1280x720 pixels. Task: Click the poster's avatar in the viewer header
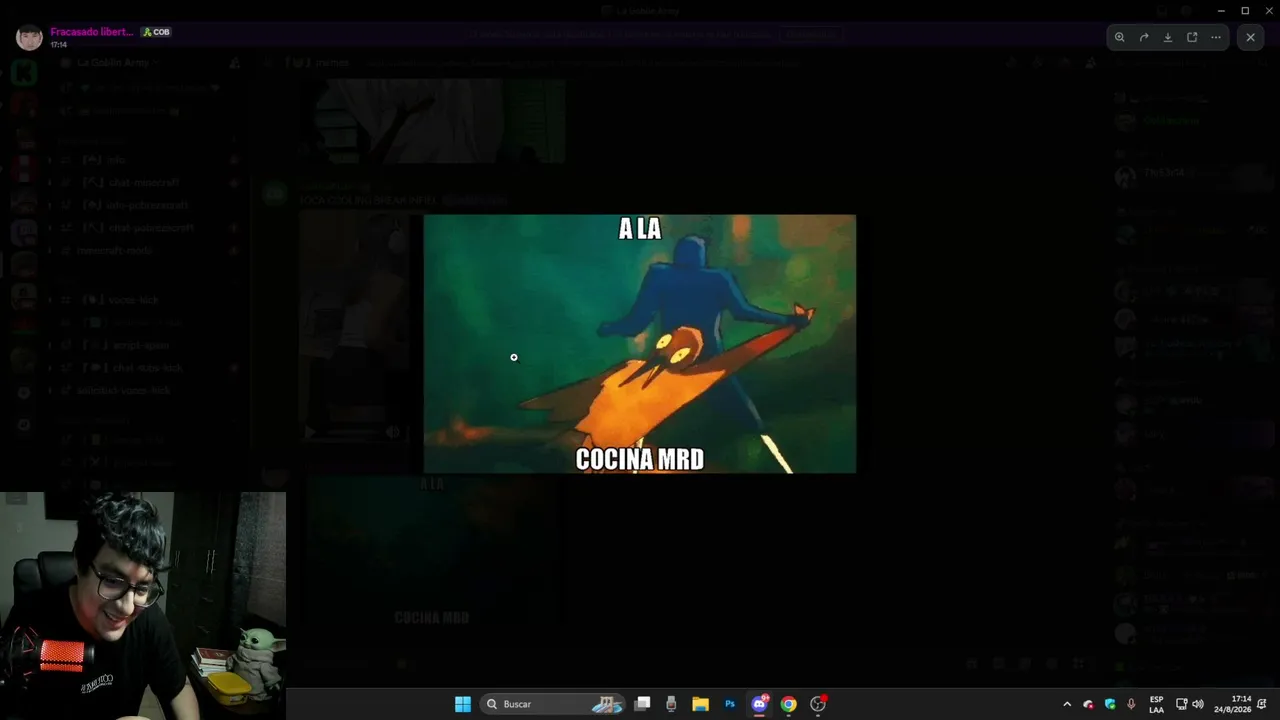29,38
